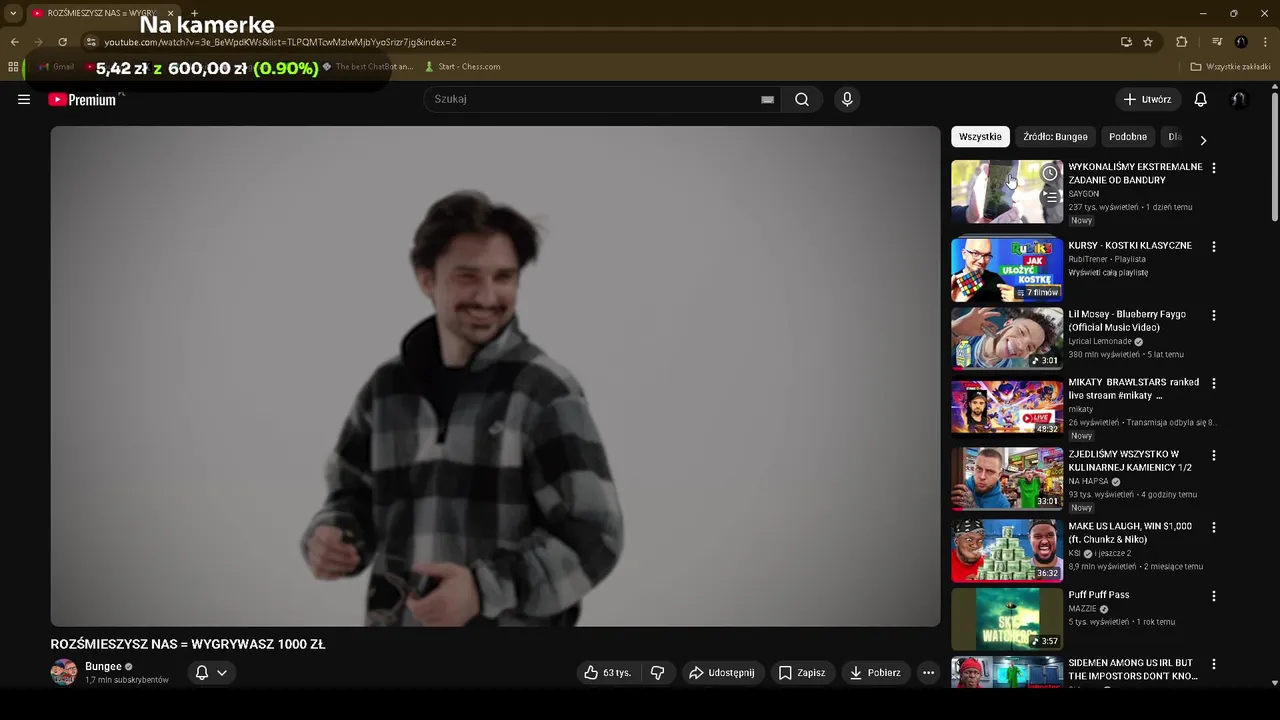
Task: Open the Gmail bookmark
Action: click(x=57, y=67)
